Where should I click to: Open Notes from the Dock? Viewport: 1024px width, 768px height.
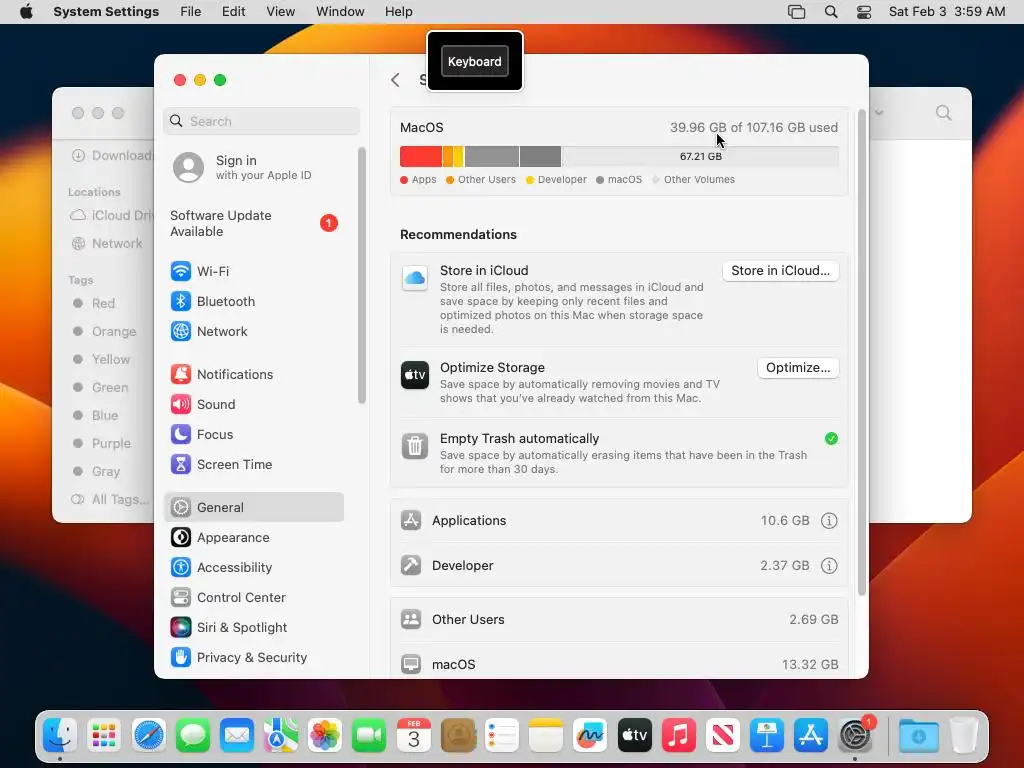tap(546, 736)
